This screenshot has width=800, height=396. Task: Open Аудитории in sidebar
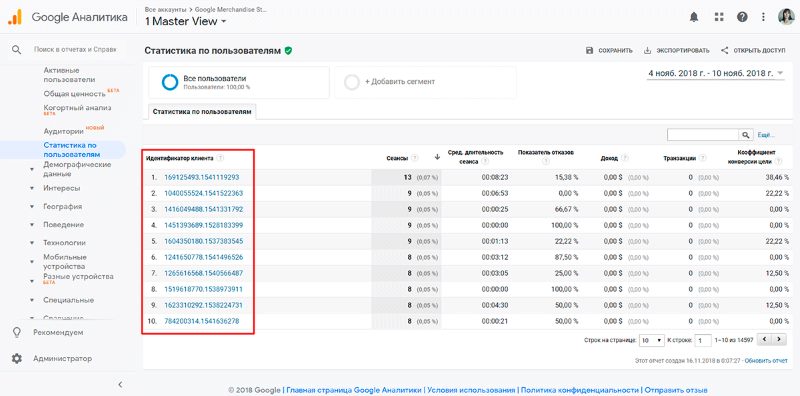[64, 131]
